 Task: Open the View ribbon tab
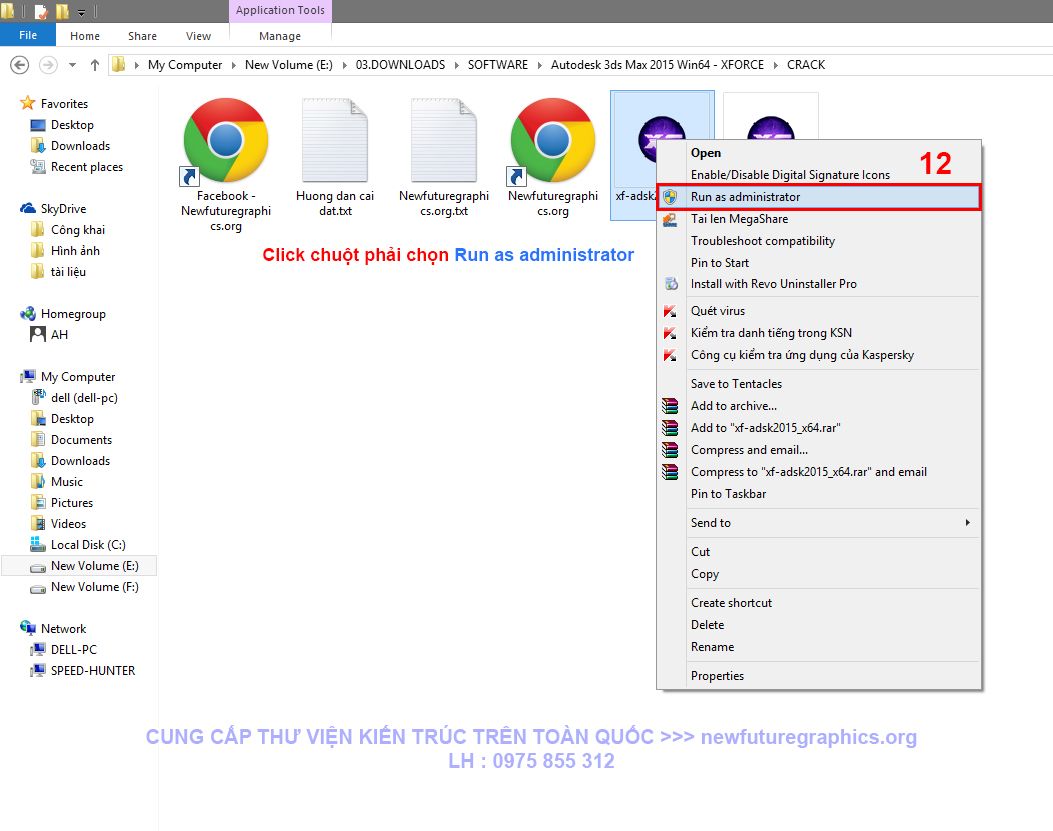pyautogui.click(x=198, y=36)
